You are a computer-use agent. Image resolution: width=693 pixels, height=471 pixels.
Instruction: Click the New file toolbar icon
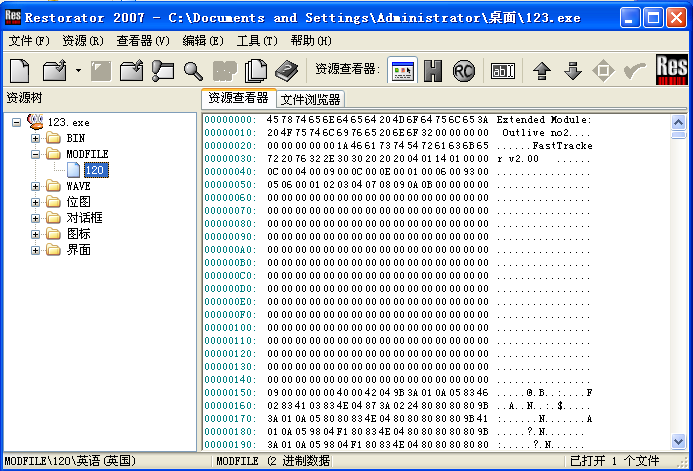point(20,70)
